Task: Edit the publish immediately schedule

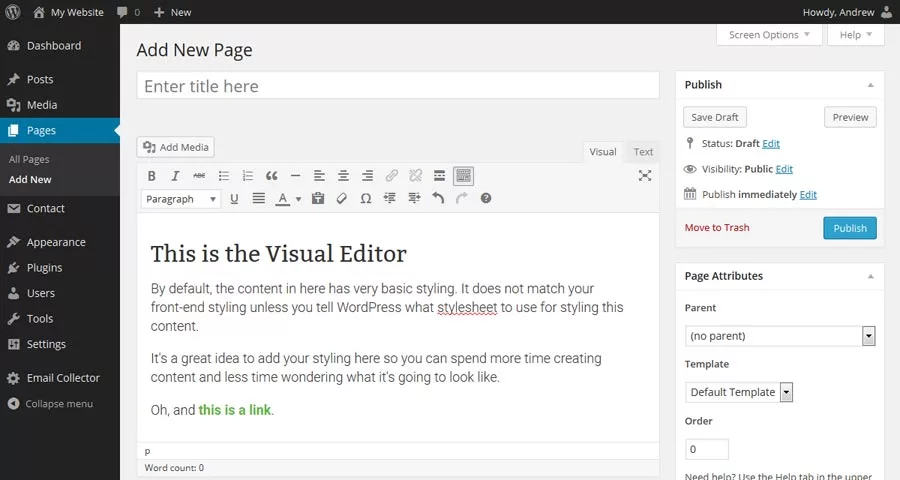Action: click(808, 195)
